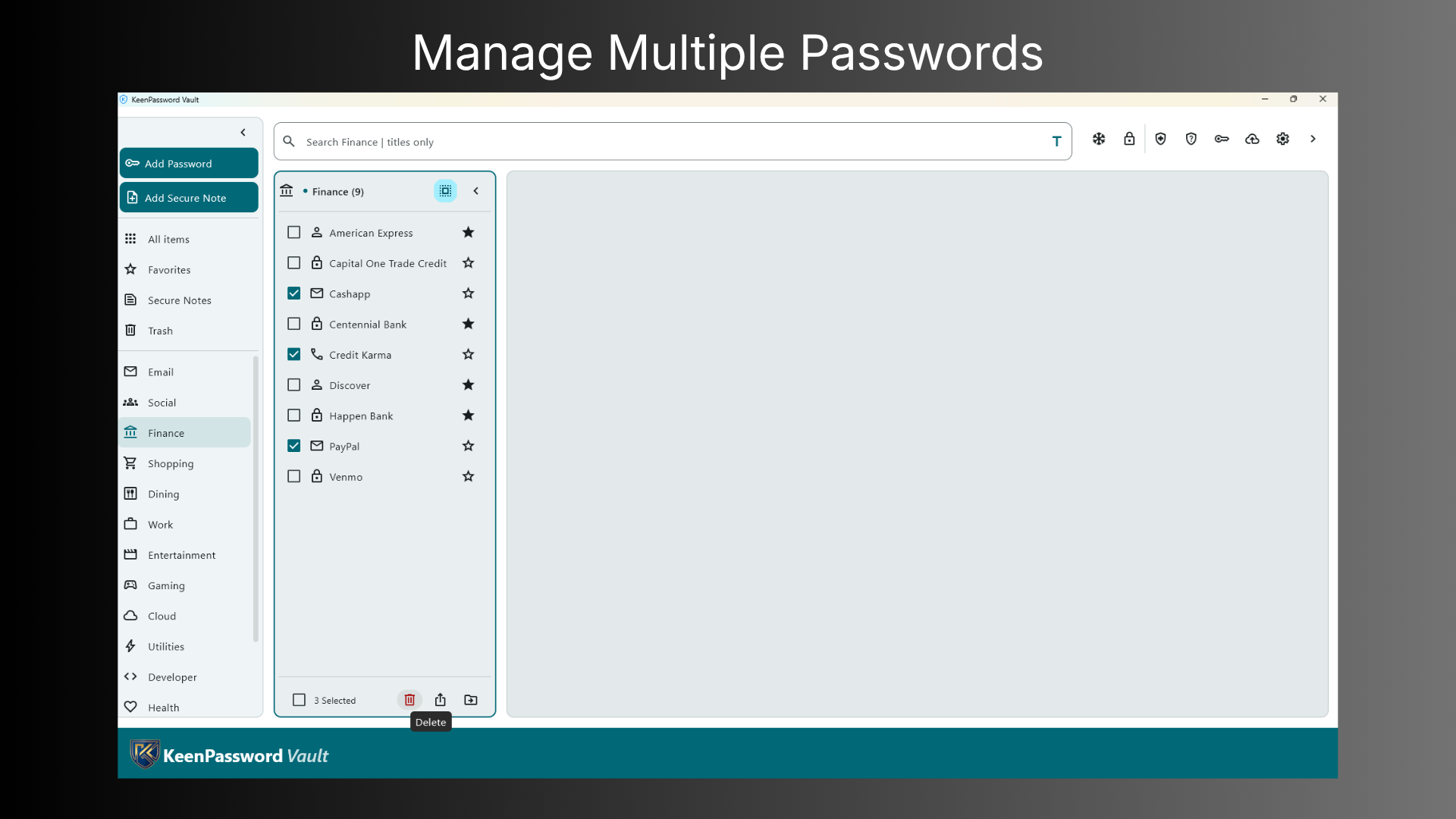
Task: Select the Cloud category
Action: 185,616
